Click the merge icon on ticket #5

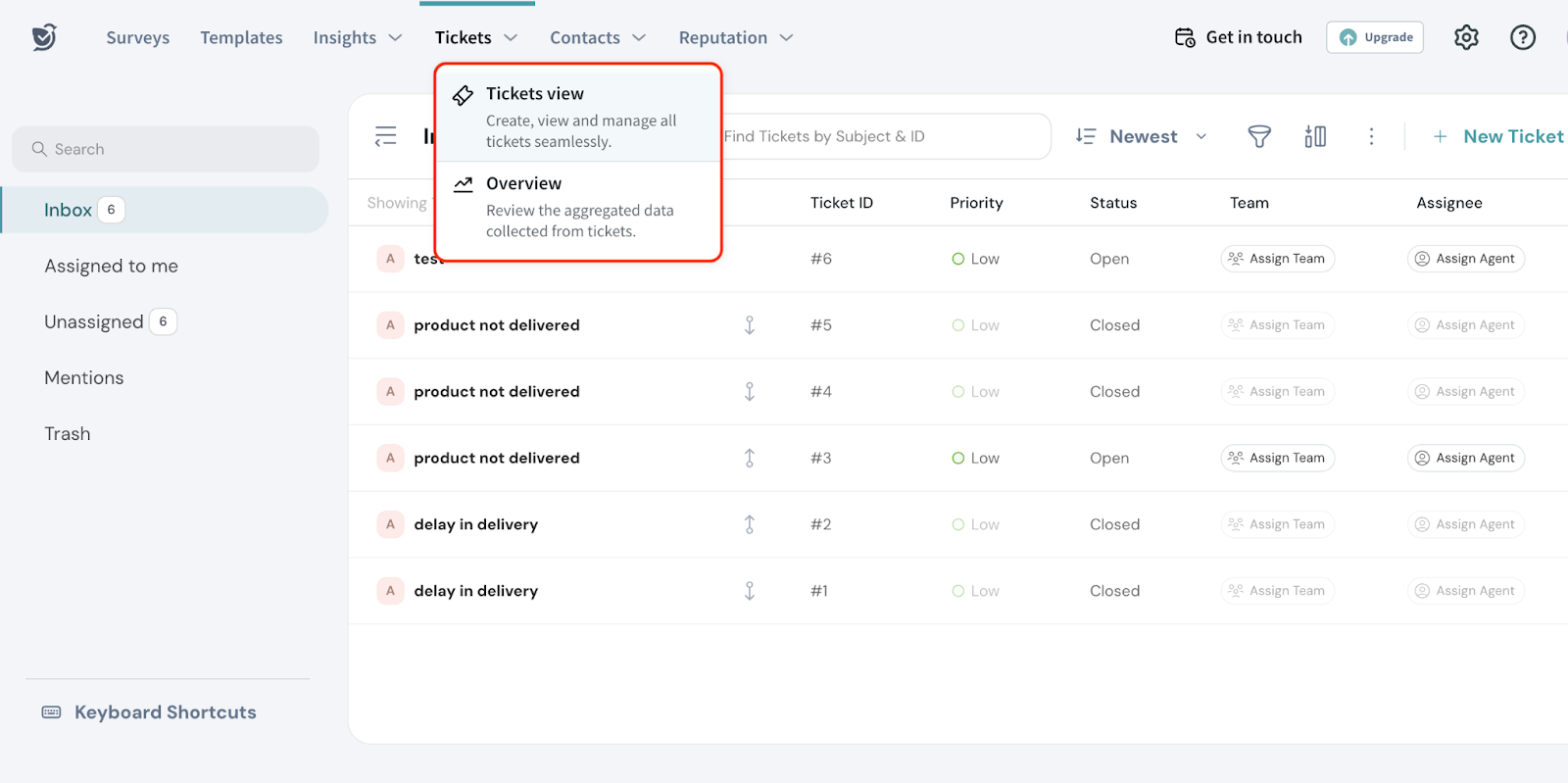[750, 325]
